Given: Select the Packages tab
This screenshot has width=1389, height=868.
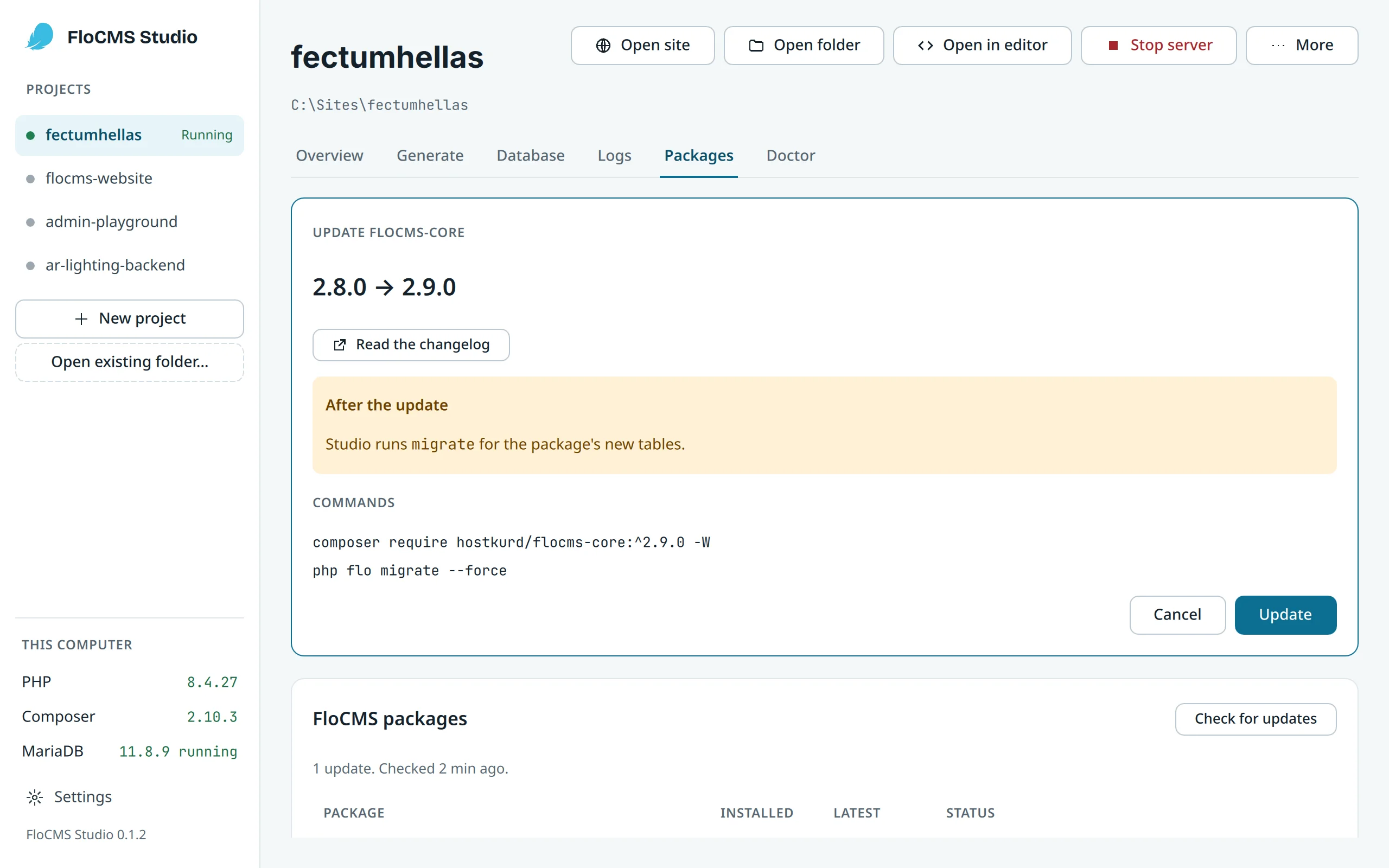Looking at the screenshot, I should pos(698,156).
